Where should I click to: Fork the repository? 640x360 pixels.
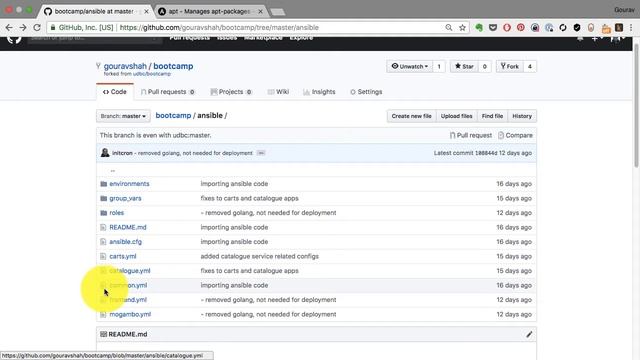point(509,67)
